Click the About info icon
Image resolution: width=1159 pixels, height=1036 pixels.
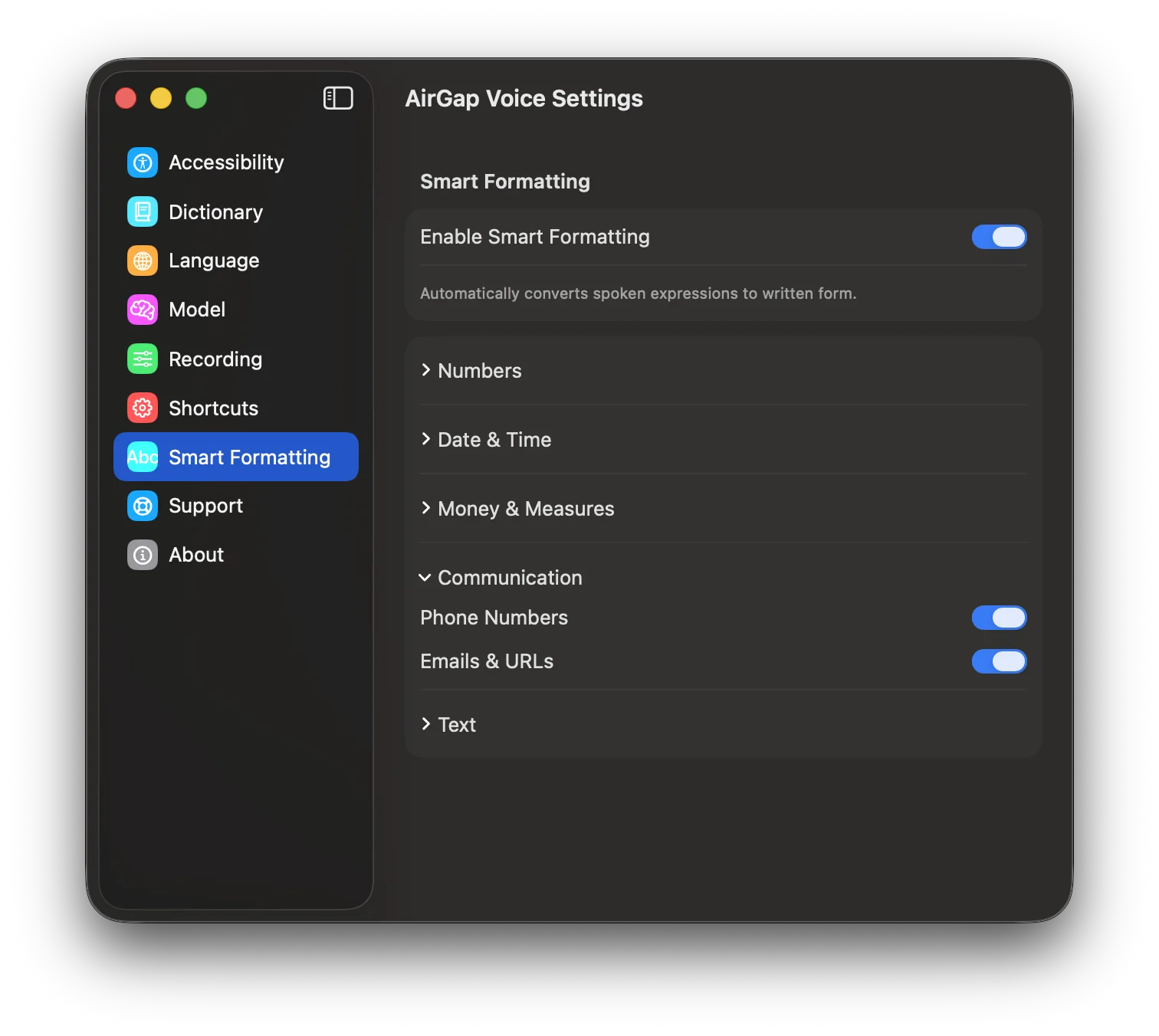coord(143,555)
